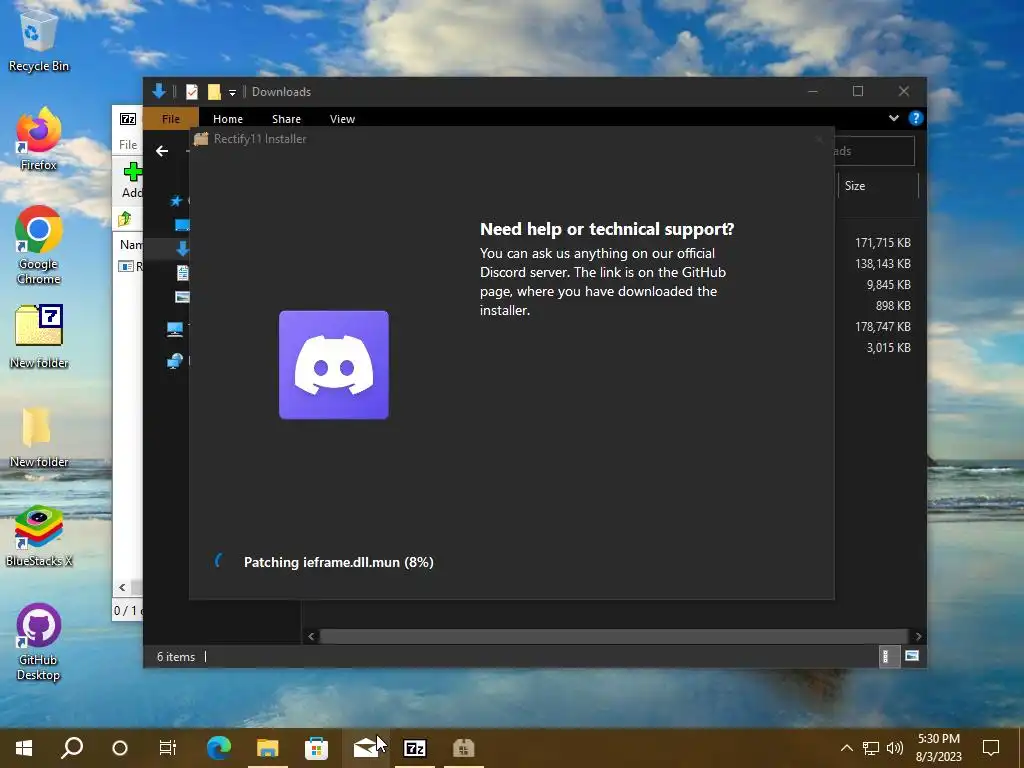
Task: Select Downloads arrow in the navigation pane
Action: (x=182, y=248)
